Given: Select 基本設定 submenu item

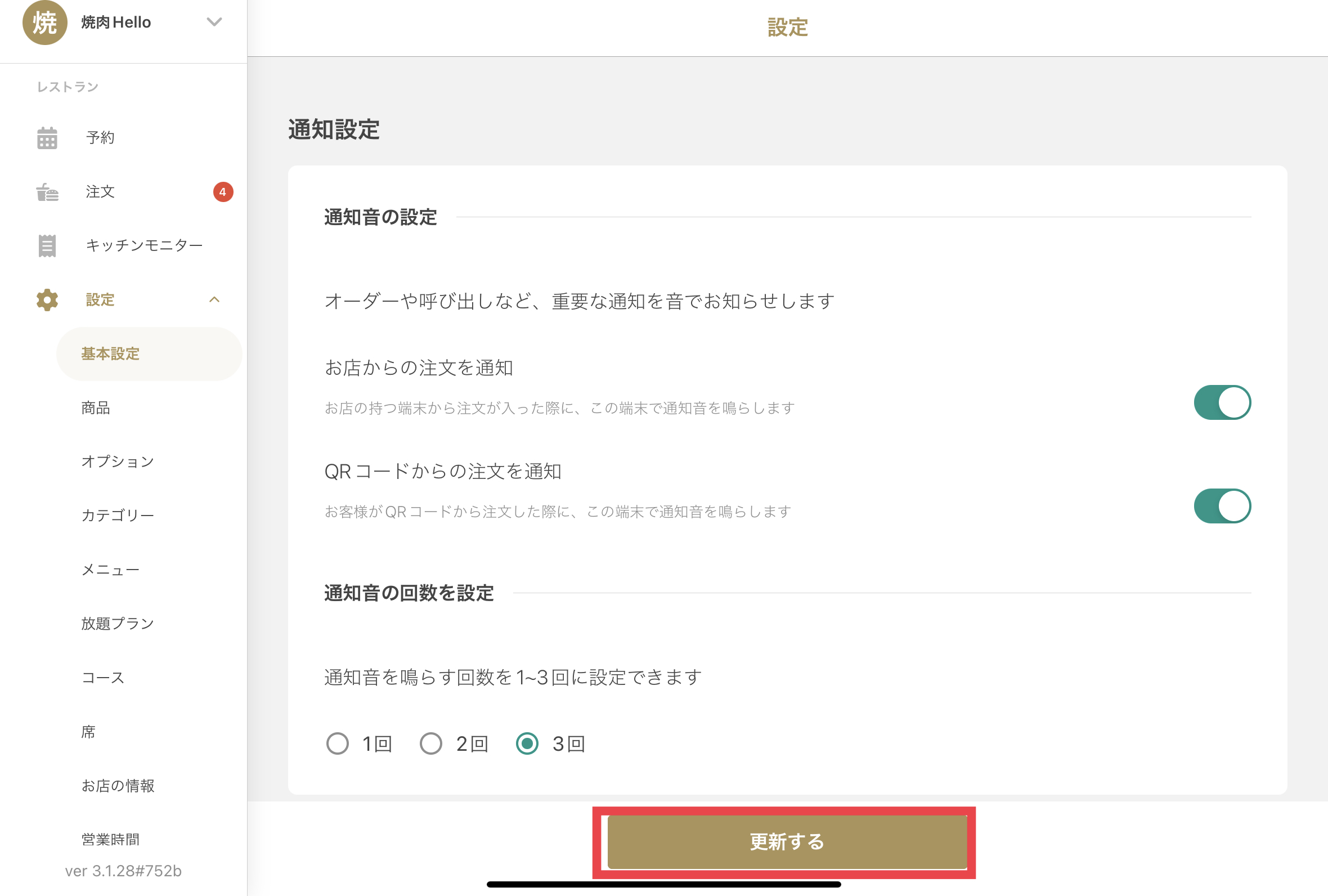Looking at the screenshot, I should coord(149,353).
